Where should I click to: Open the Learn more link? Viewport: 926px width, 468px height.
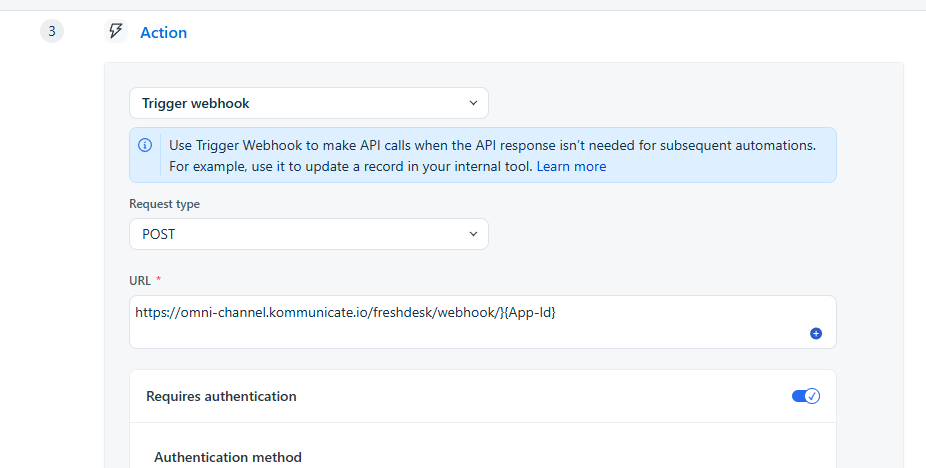pyautogui.click(x=571, y=167)
